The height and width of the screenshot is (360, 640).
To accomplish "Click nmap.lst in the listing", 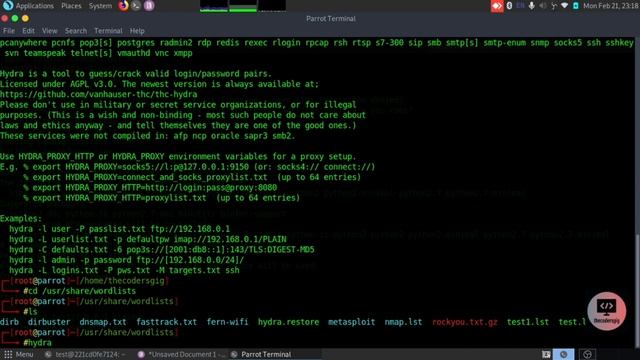I will click(403, 322).
